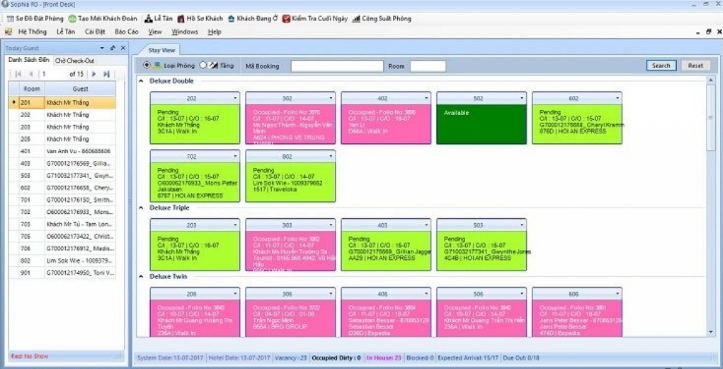Collapse the Deluxe Double group

coord(141,81)
